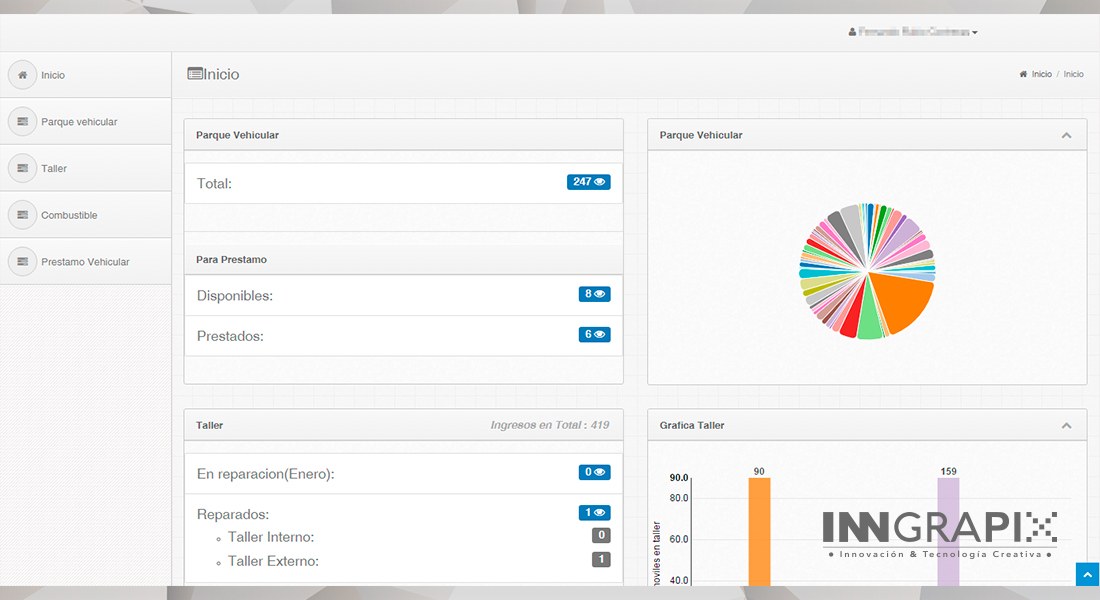View the Prestados 6 eye badge
This screenshot has width=1100, height=600.
[x=594, y=335]
